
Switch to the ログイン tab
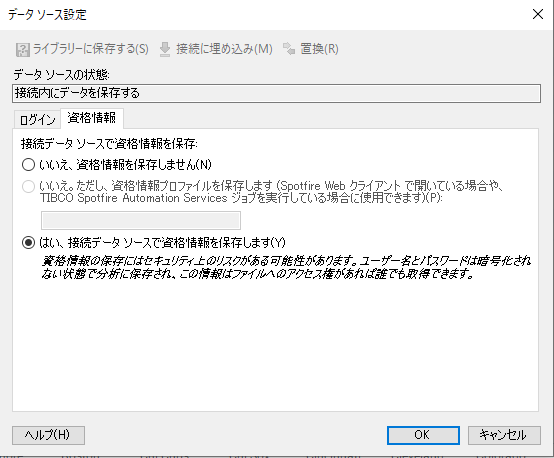(37, 120)
